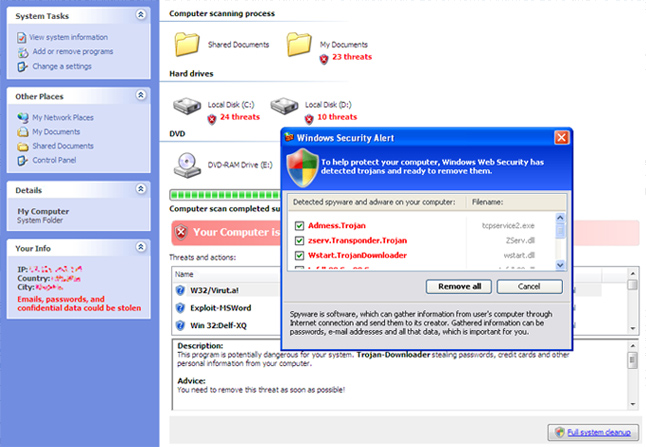Image resolution: width=646 pixels, height=447 pixels.
Task: Open the My Network Places link
Action: 63,118
